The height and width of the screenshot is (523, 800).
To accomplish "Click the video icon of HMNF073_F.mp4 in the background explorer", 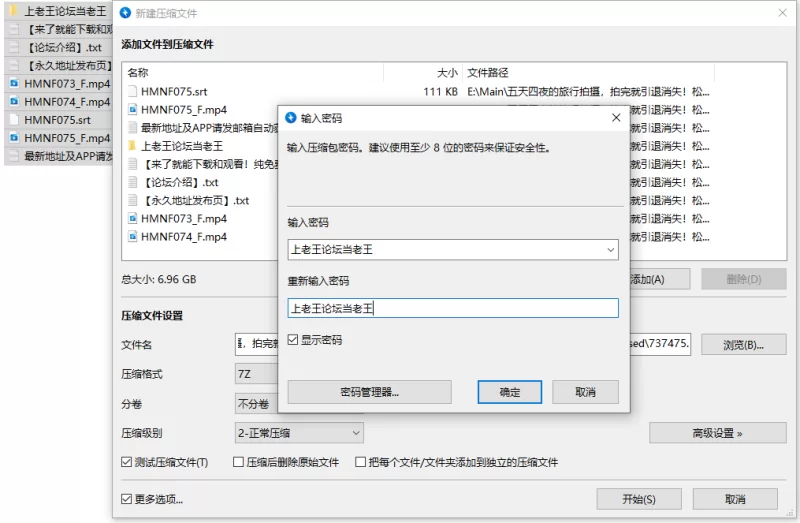I will (14, 83).
